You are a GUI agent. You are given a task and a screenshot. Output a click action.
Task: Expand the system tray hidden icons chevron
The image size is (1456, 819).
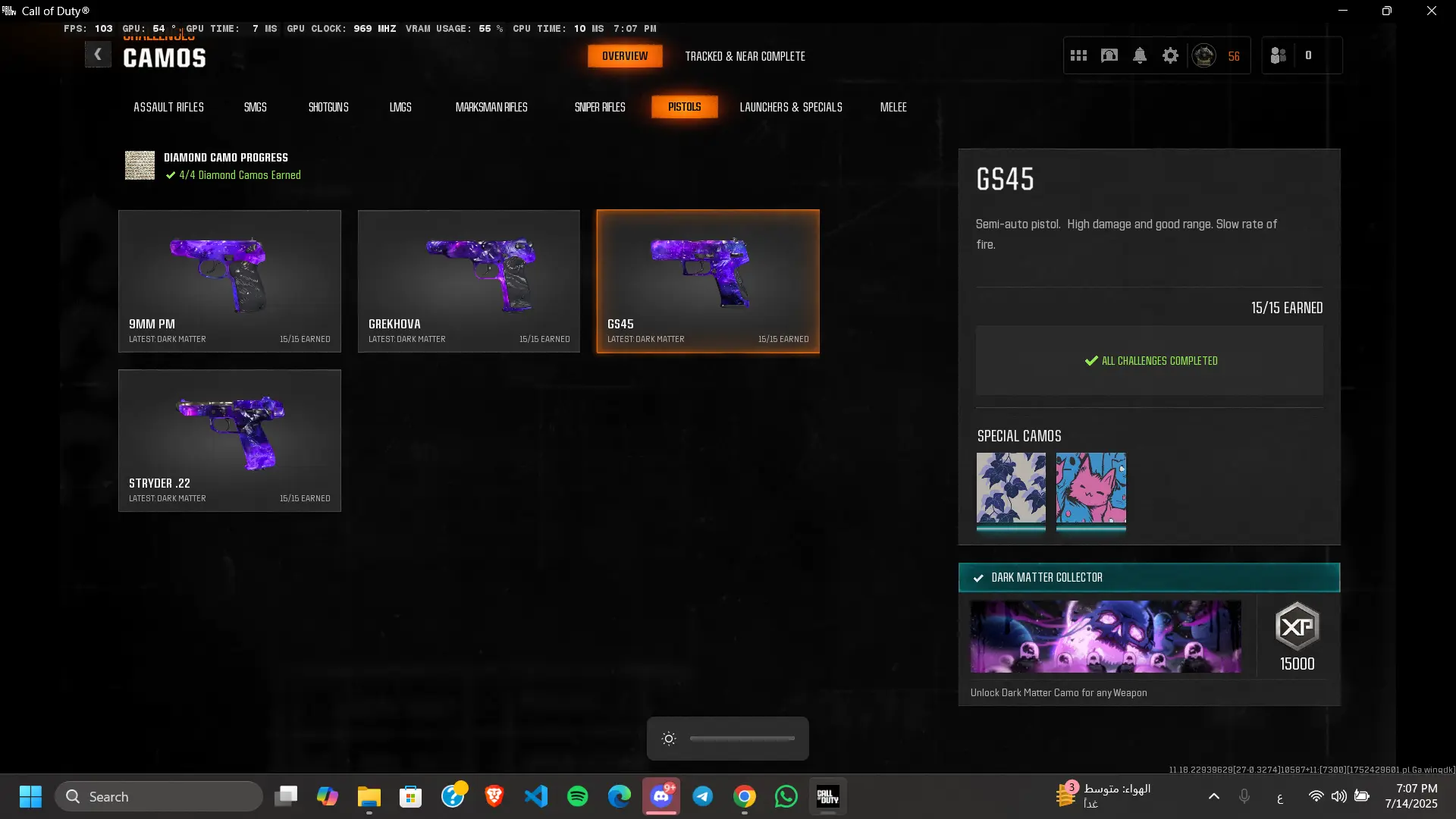click(1213, 796)
